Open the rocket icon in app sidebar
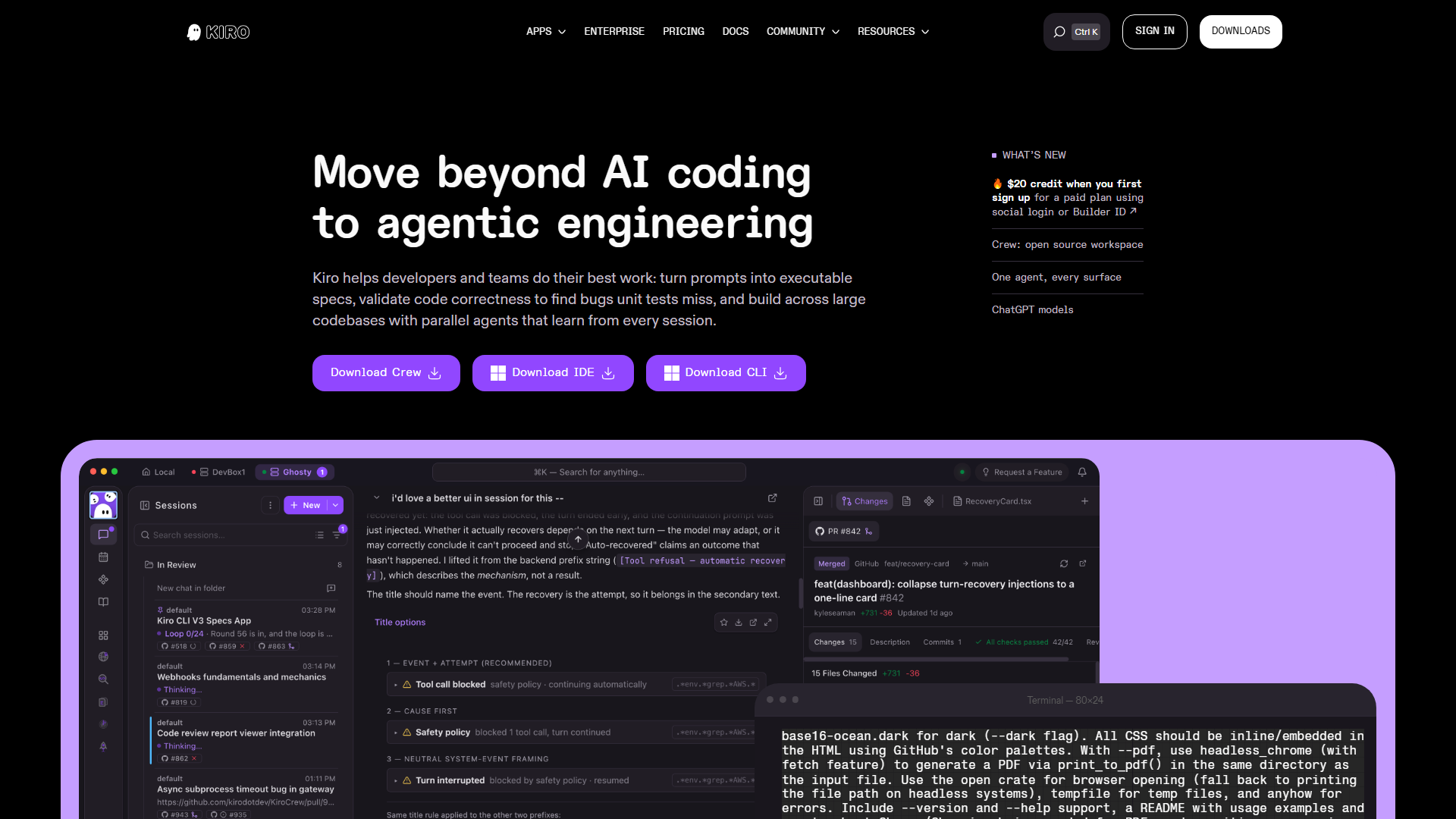1456x819 pixels. tap(103, 746)
